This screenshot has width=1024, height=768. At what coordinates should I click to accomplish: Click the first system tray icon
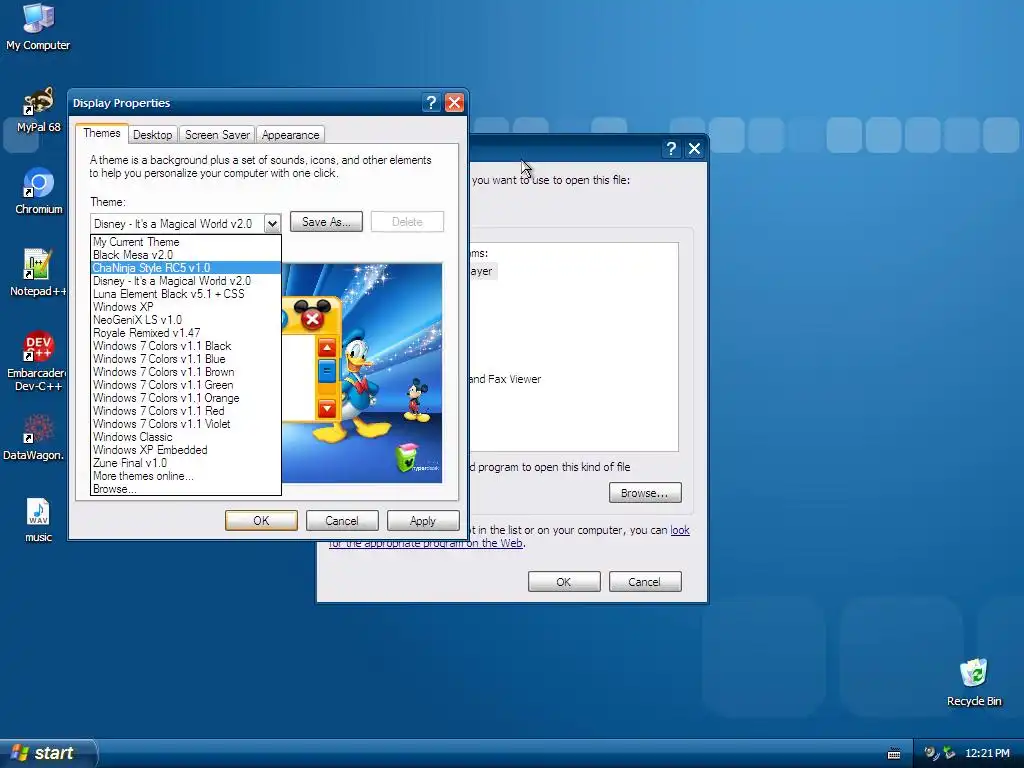(x=931, y=753)
